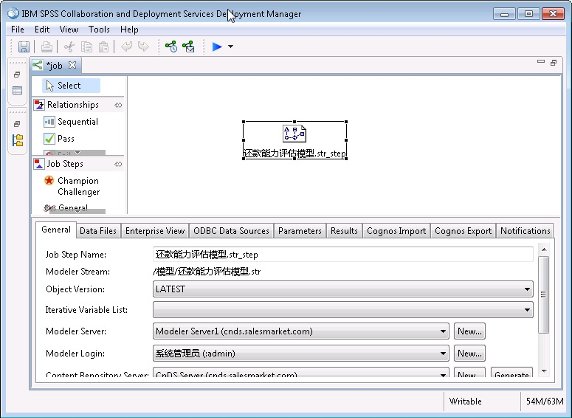Click New button beside Modeler Login
This screenshot has height=418, width=572.
469,353
